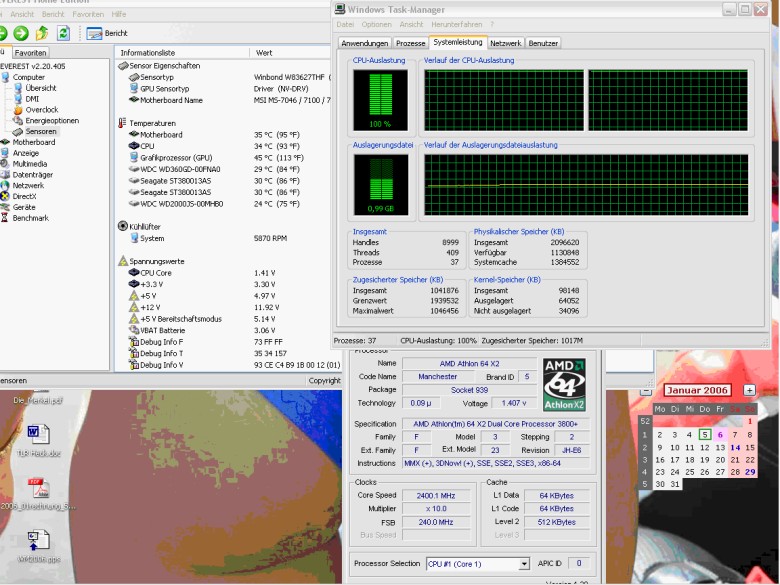
Task: Click the AMD Athlon 64 X2 logo
Action: point(564,385)
